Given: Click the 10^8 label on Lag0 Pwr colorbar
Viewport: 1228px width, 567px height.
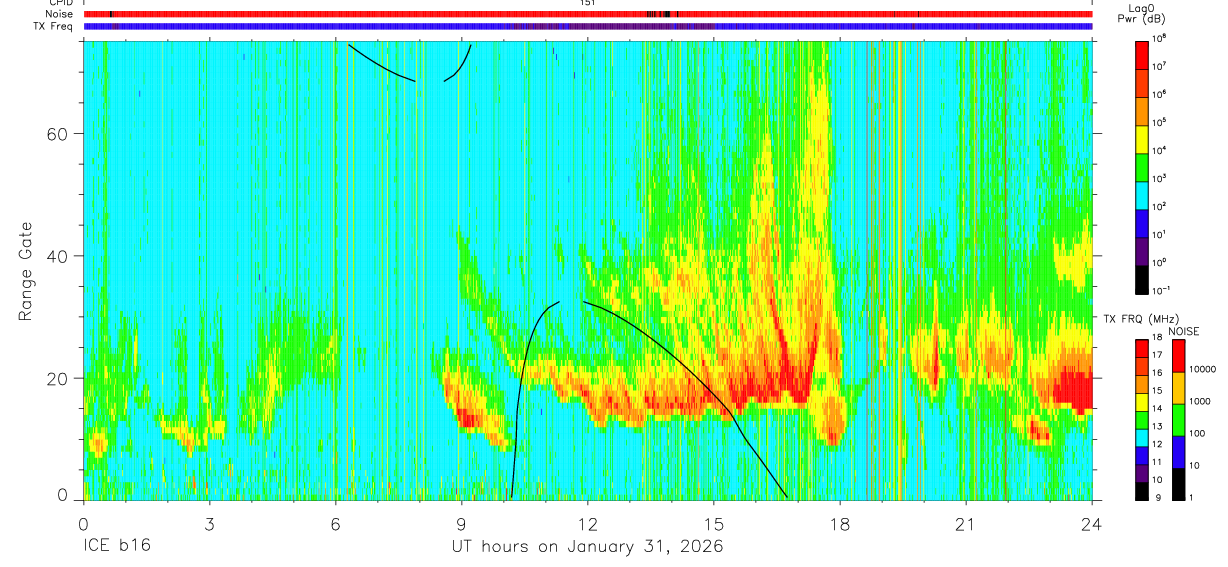Looking at the screenshot, I should point(1160,38).
